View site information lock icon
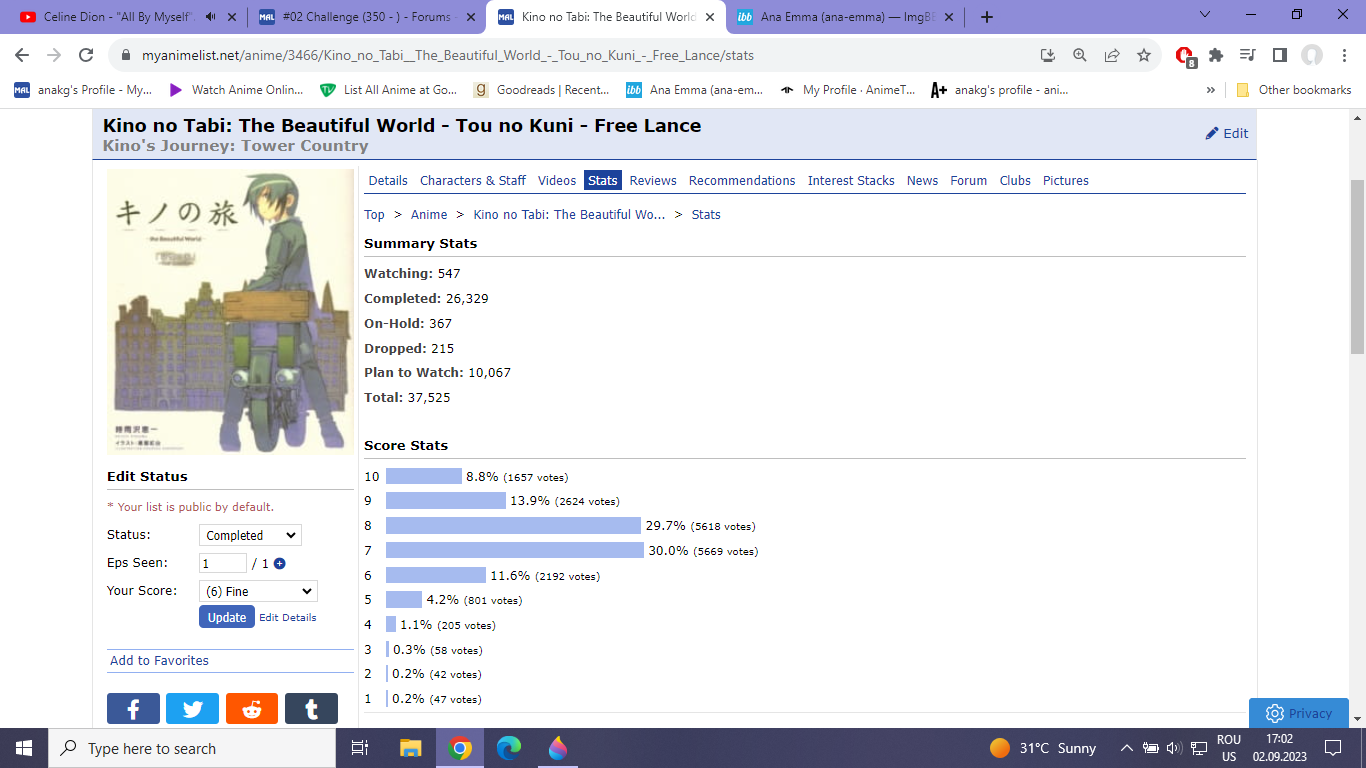 click(x=127, y=56)
